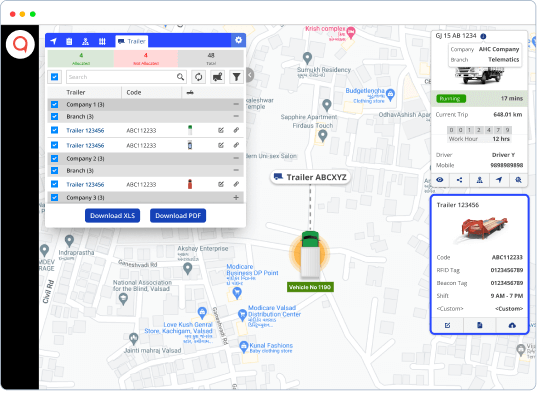Open the clipboard tab in panel header
540x393 pixels.
69,41
